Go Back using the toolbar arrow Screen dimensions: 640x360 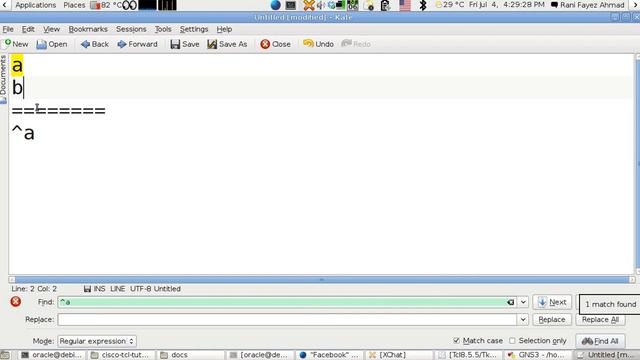(95, 44)
